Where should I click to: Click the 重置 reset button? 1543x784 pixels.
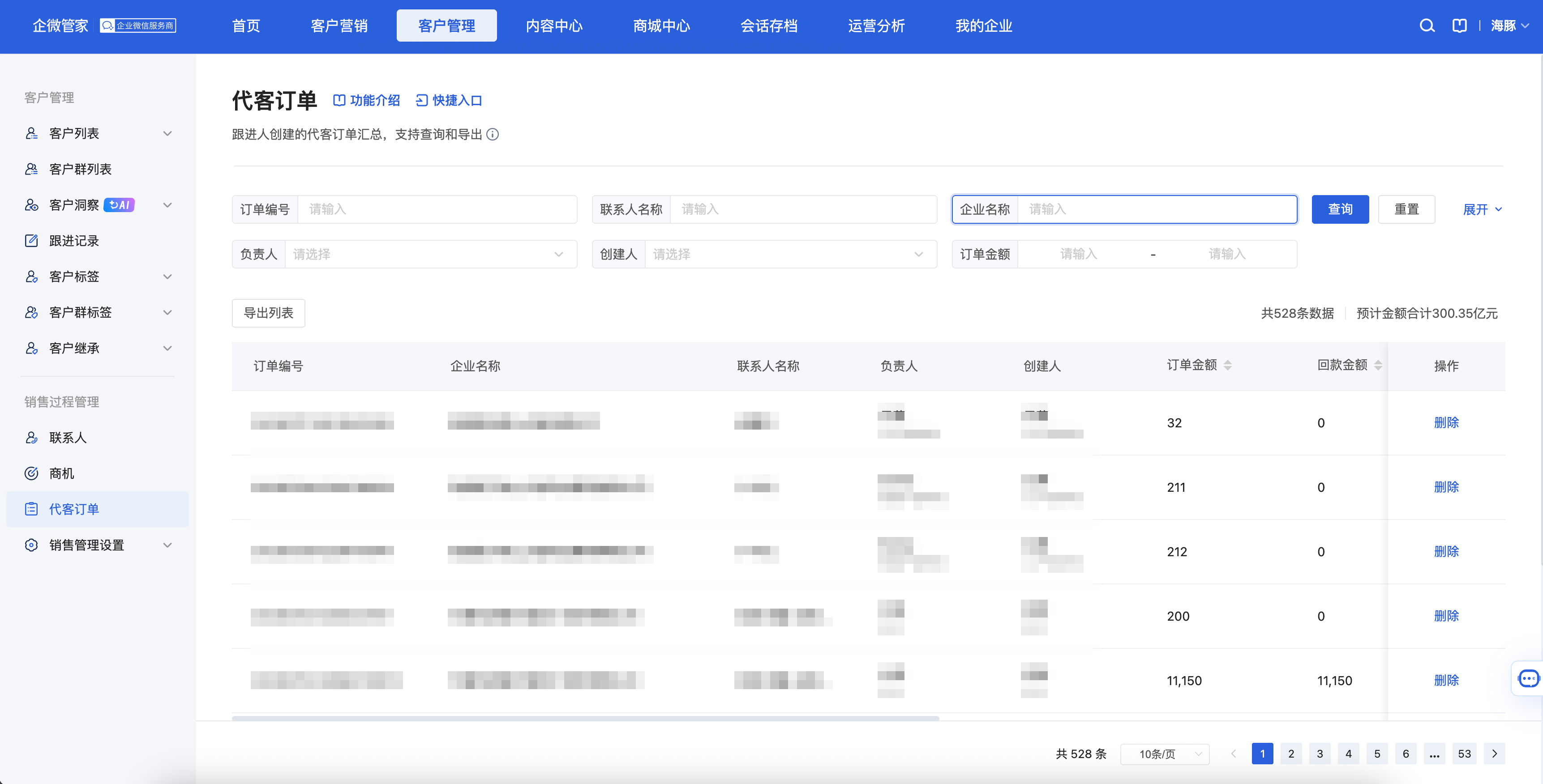1406,209
